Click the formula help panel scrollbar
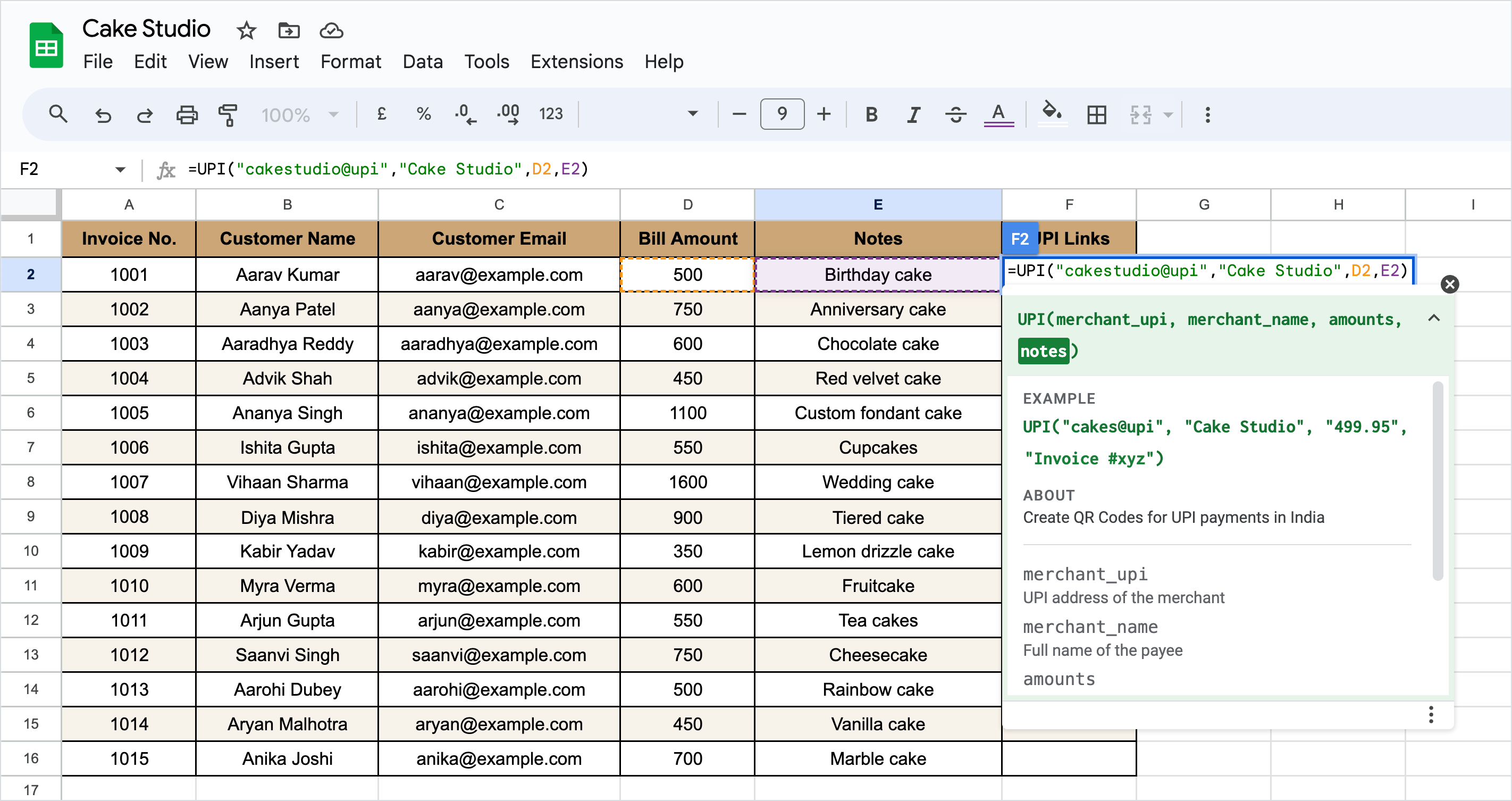This screenshot has width=1512, height=801. click(1438, 480)
